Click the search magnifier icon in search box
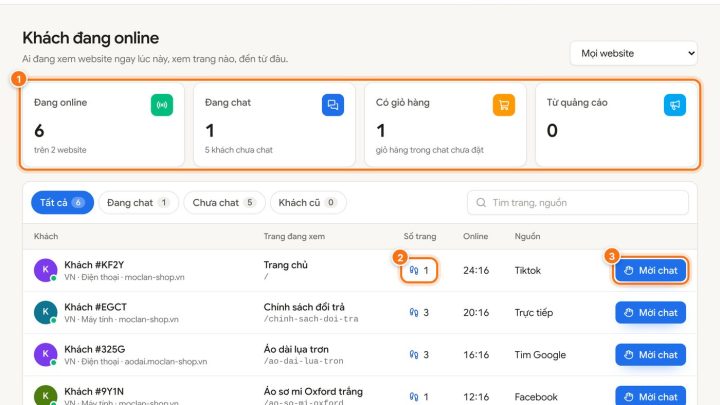This screenshot has height=405, width=720. (481, 202)
